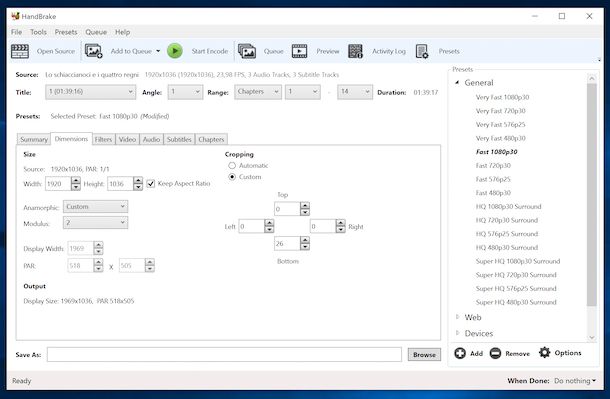Viewport: 610px width, 399px height.
Task: Switch to the Chapters tab
Action: click(211, 139)
